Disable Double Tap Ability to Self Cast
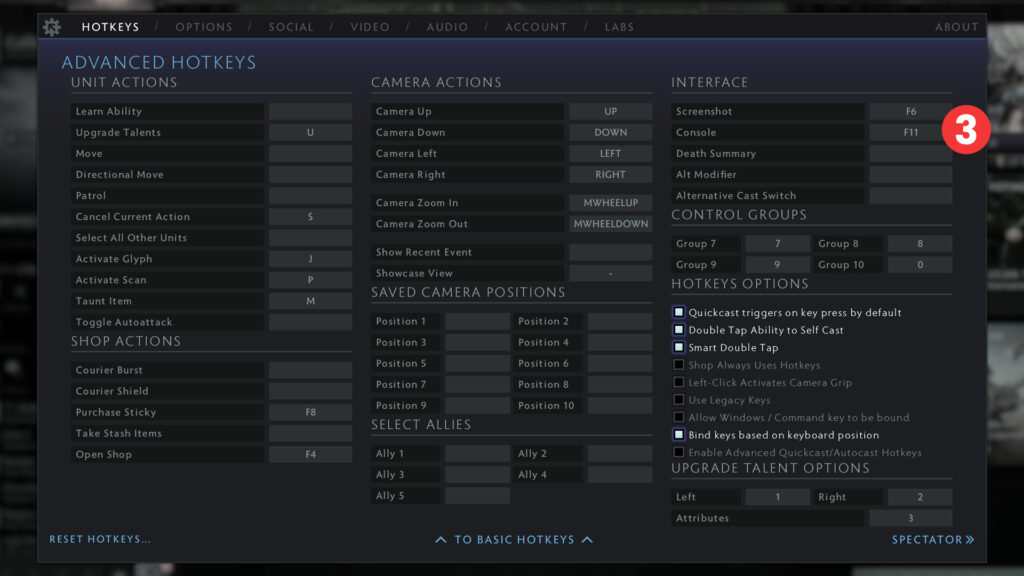 (679, 330)
